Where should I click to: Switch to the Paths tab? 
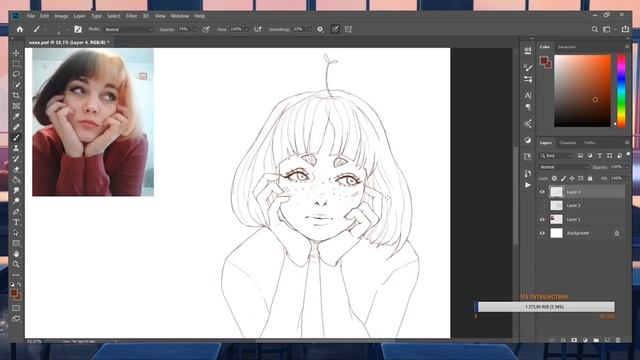589,143
